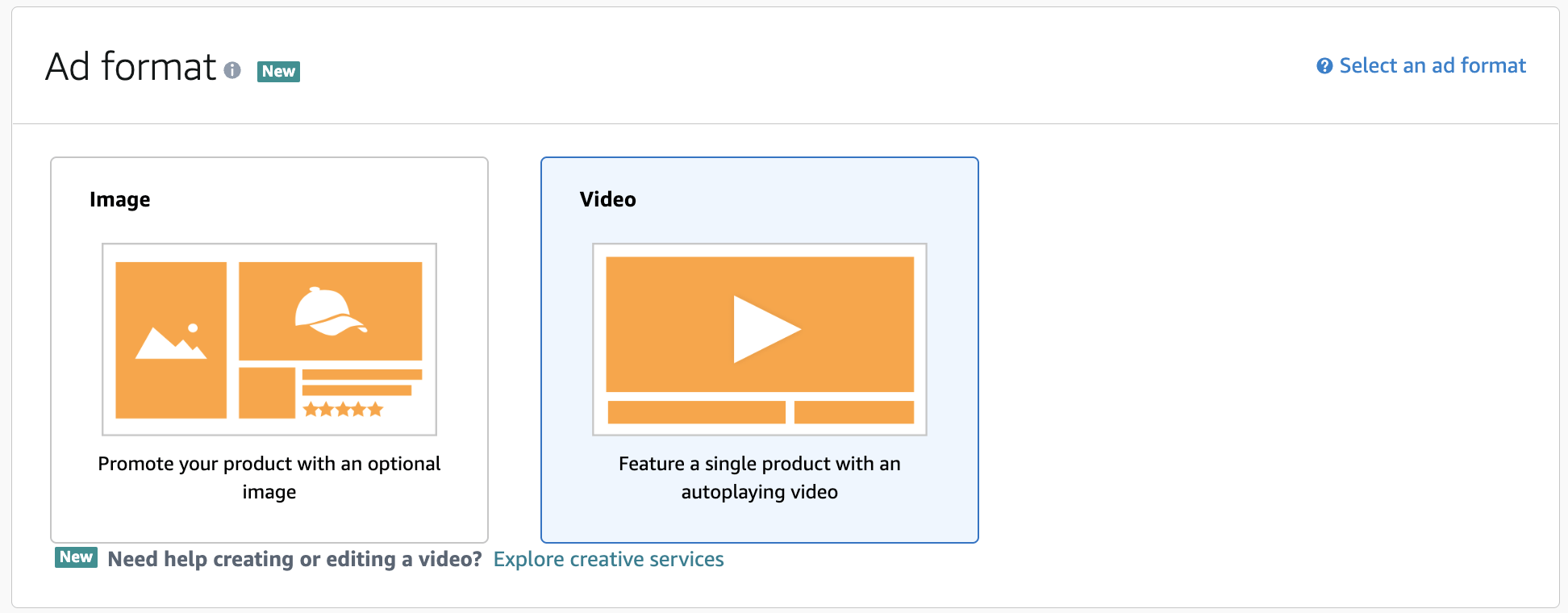Click the Image card title label
The image size is (1568, 613).
click(119, 199)
